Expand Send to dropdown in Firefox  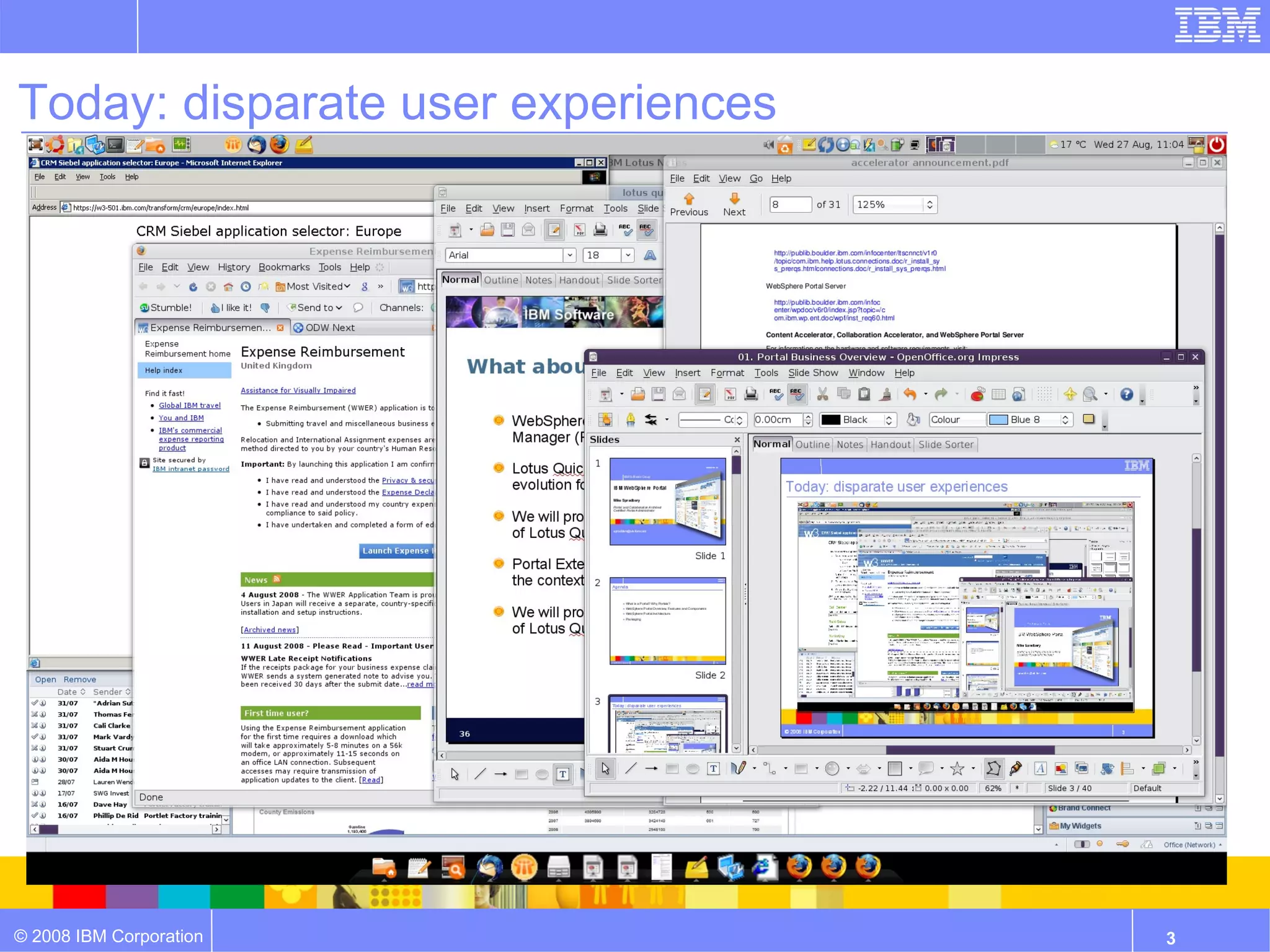[315, 307]
